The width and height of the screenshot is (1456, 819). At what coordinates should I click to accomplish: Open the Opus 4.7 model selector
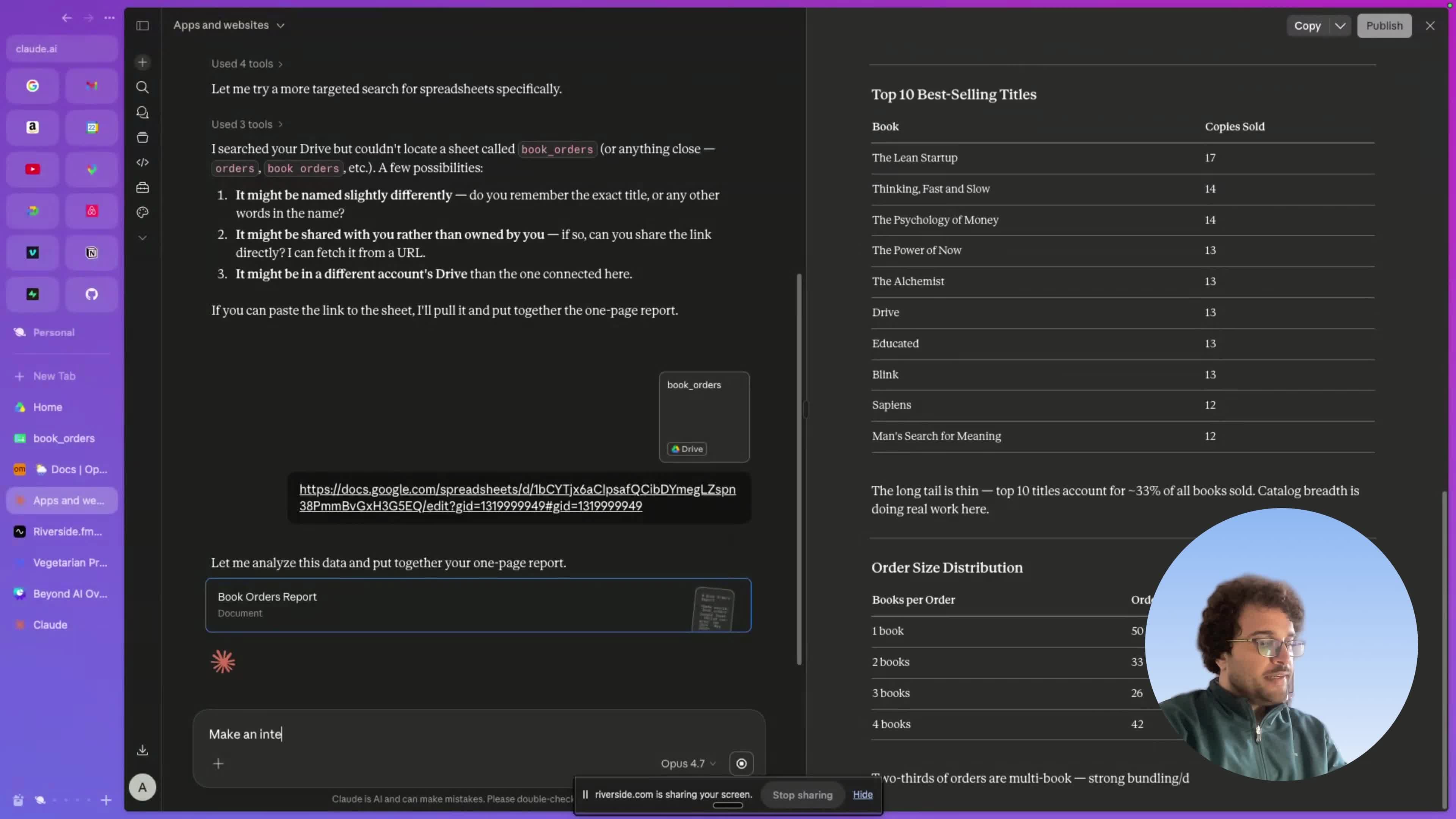(688, 764)
